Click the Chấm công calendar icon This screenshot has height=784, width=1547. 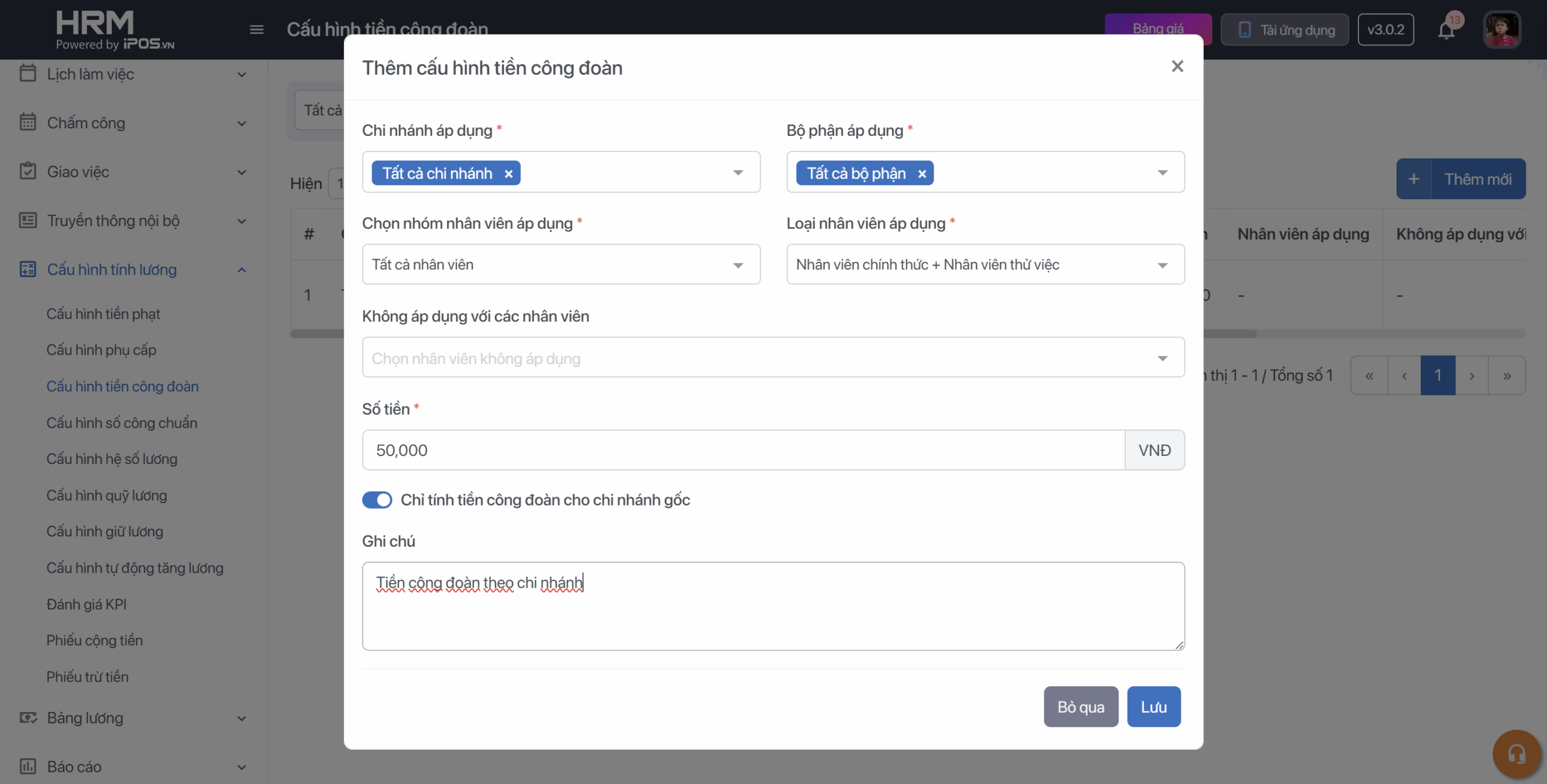28,123
